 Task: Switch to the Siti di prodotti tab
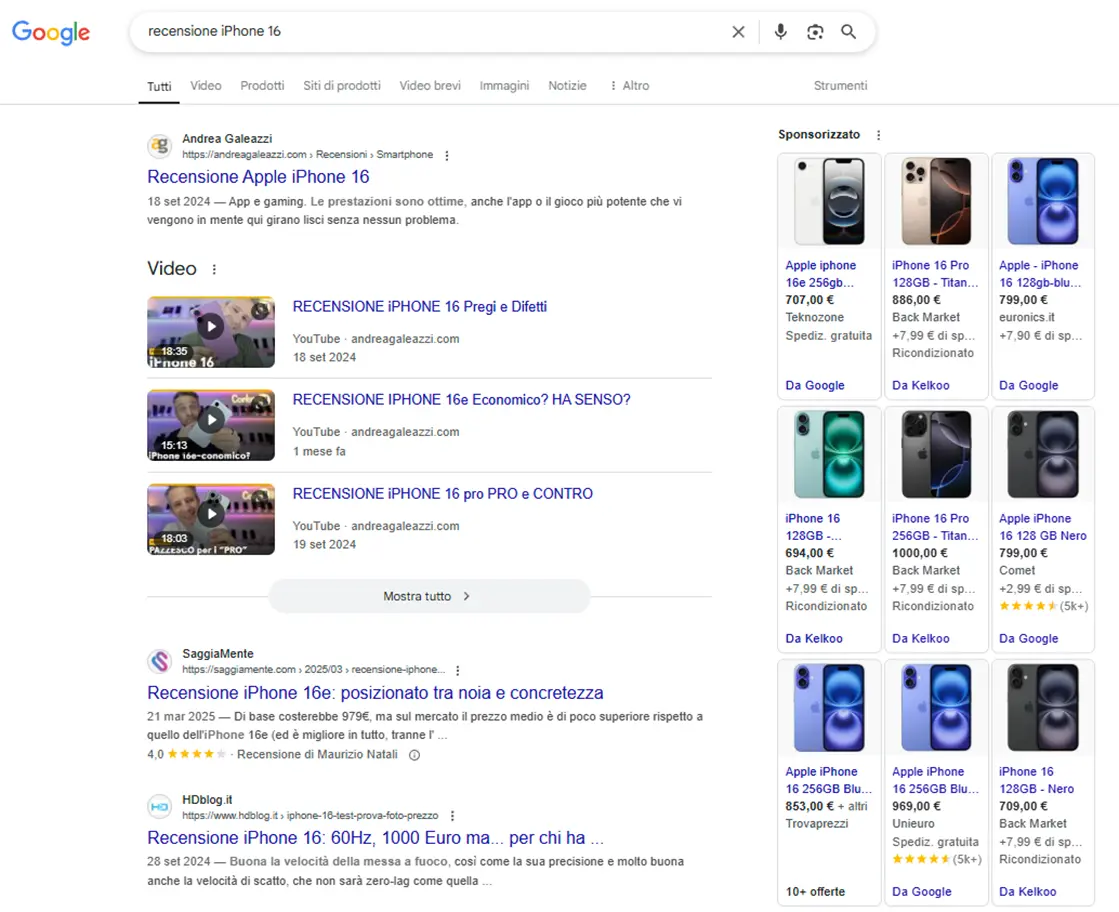pos(342,86)
